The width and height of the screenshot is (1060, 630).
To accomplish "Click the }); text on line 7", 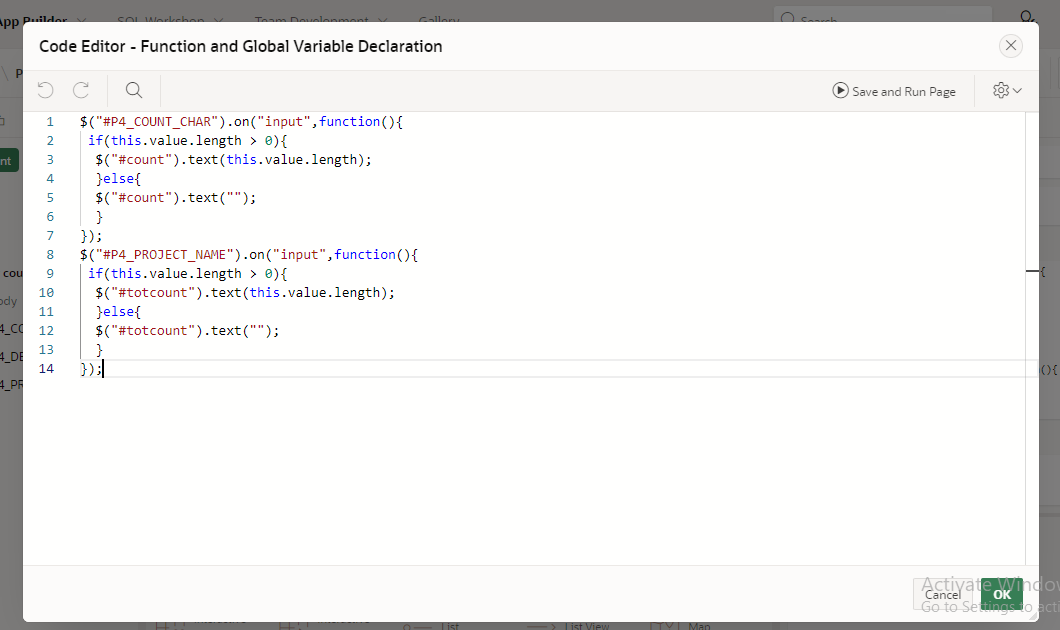I will click(x=91, y=236).
